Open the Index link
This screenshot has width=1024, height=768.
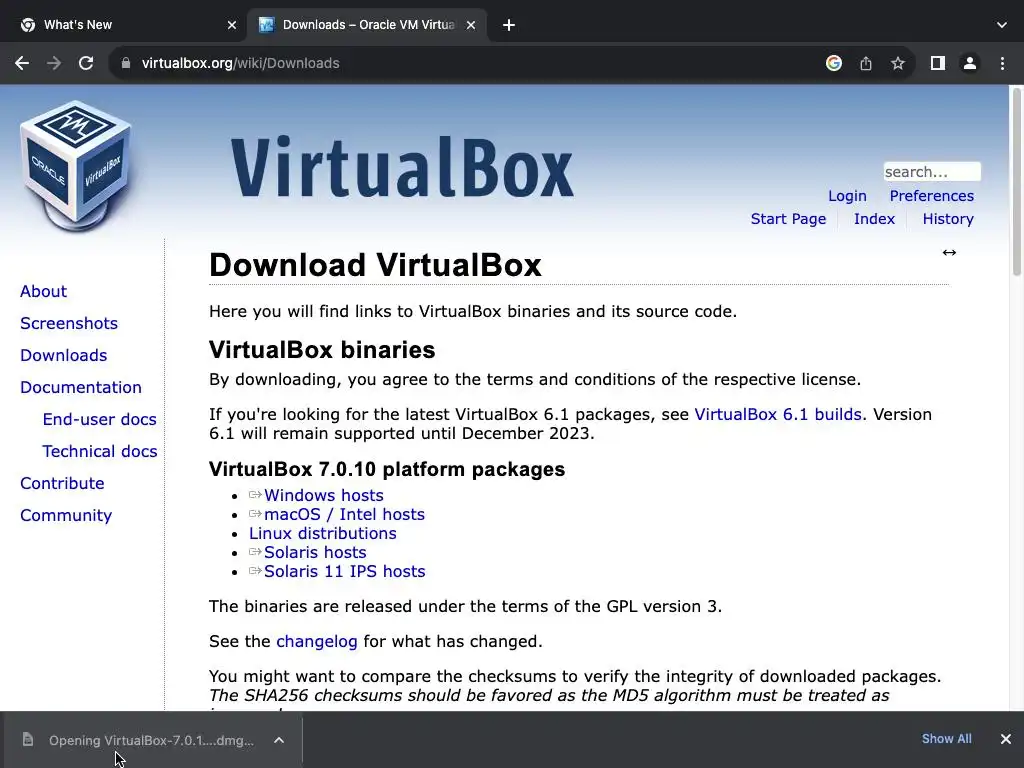(x=874, y=219)
